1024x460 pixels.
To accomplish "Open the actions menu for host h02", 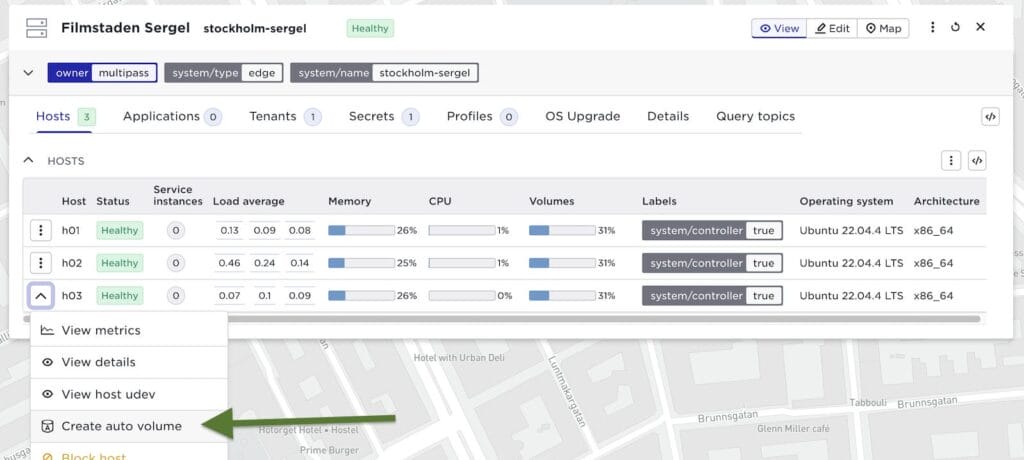I will (x=40, y=264).
